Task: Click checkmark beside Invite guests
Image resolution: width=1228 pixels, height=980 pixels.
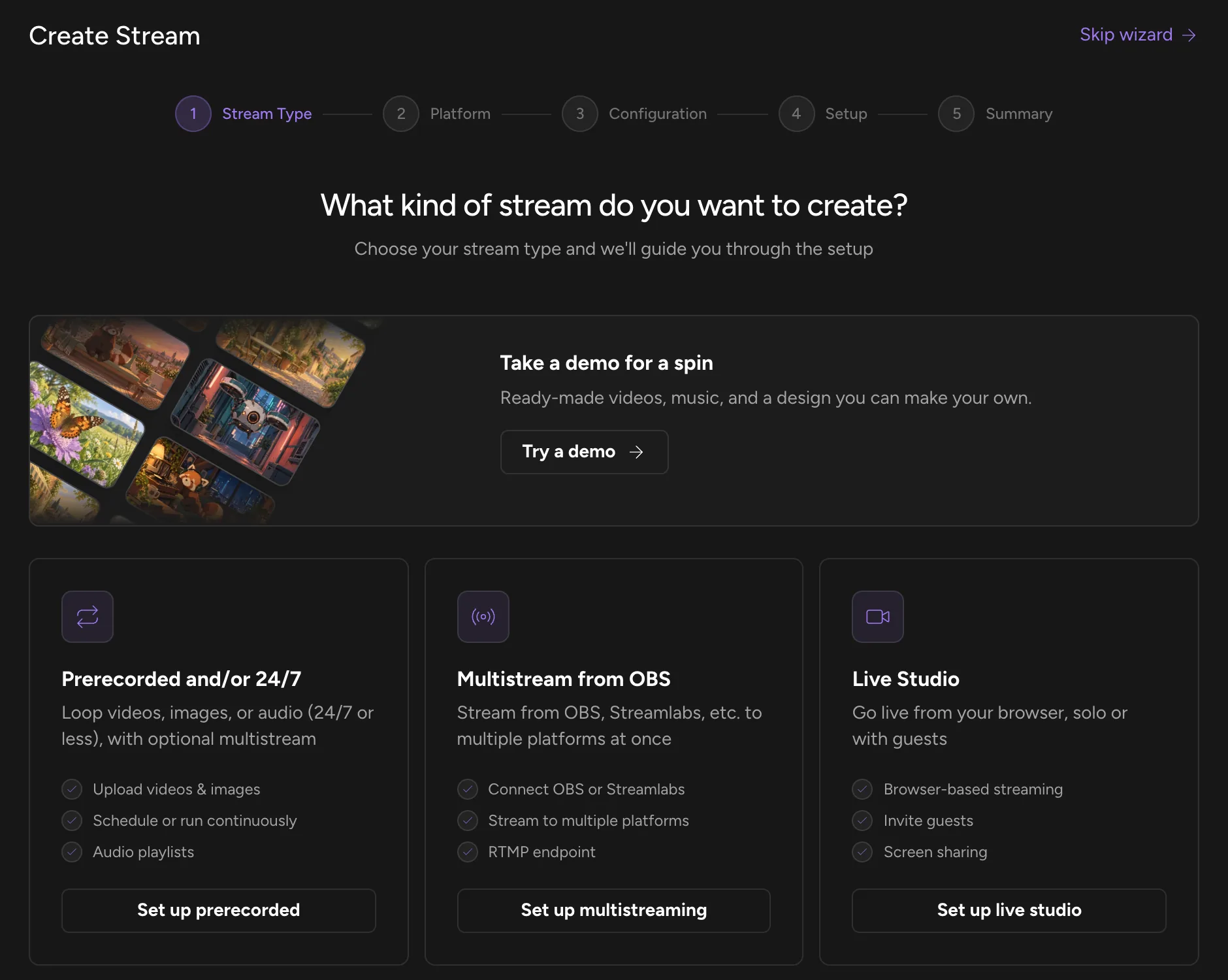Action: tap(862, 821)
